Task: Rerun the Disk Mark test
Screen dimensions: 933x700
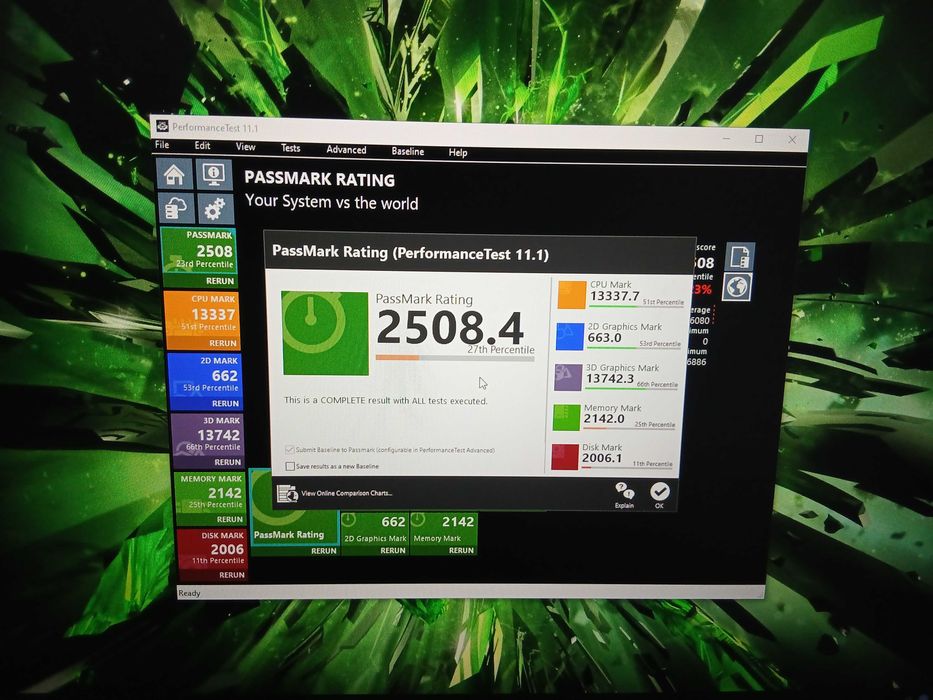Action: (x=231, y=575)
